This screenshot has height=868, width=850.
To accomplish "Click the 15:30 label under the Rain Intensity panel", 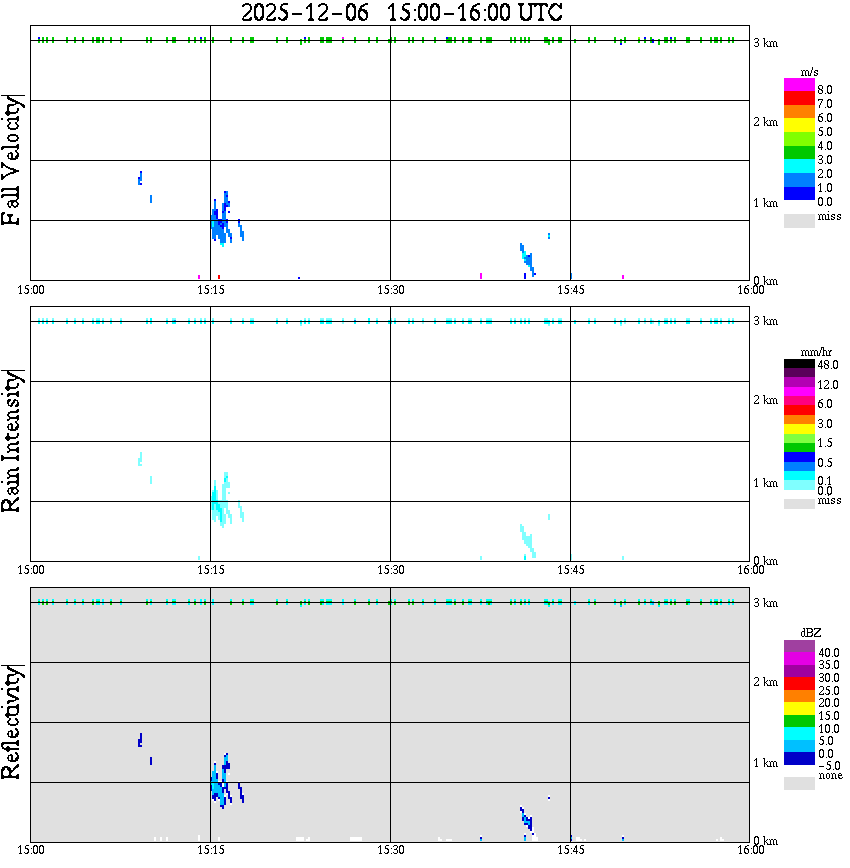I will (x=391, y=570).
